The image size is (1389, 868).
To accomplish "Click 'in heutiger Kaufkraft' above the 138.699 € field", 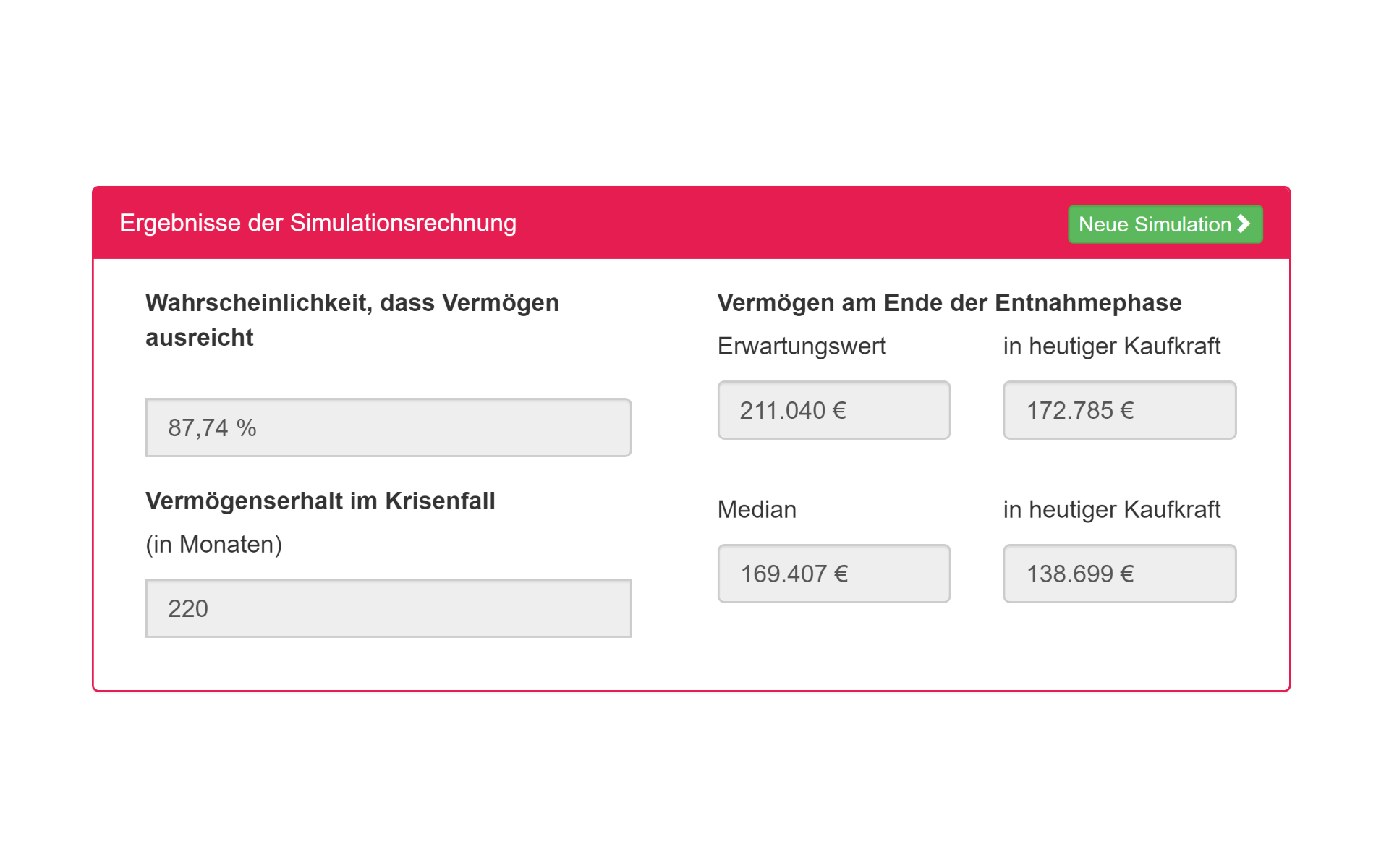I will 1112,509.
